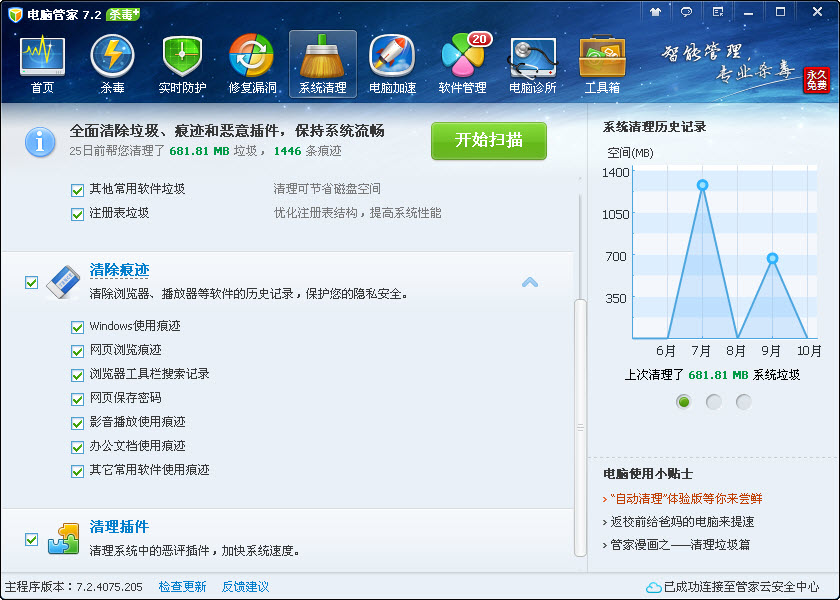This screenshot has width=840, height=600.
Task: Open the 修复漏洞 vulnerability repair section
Action: [252, 64]
